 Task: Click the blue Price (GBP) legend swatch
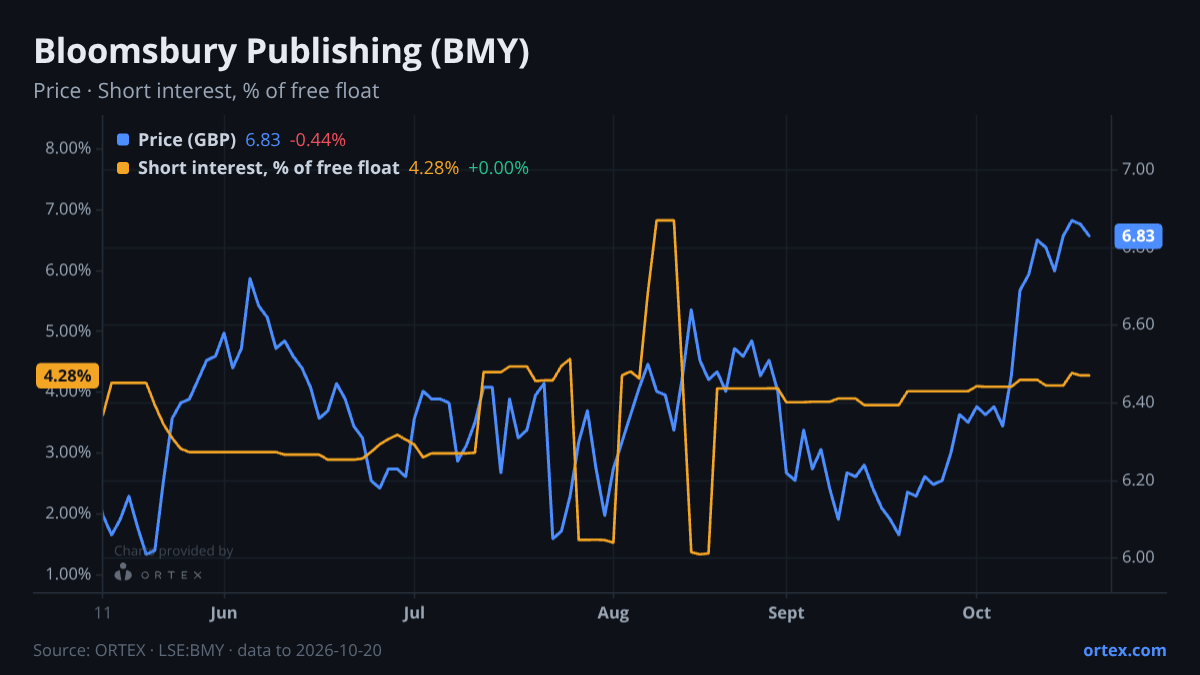pyautogui.click(x=123, y=140)
